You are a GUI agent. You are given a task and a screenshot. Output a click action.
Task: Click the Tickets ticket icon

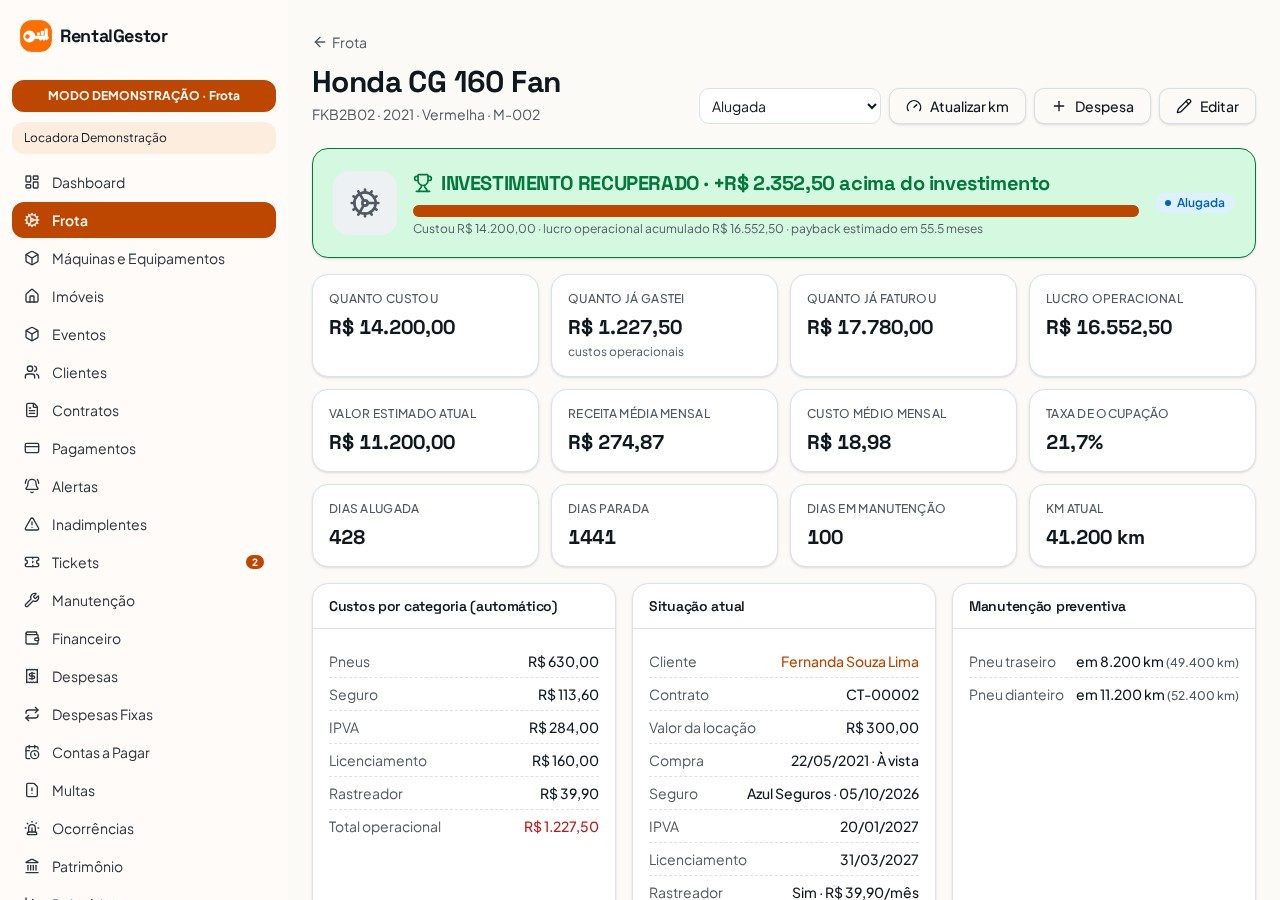[32, 562]
